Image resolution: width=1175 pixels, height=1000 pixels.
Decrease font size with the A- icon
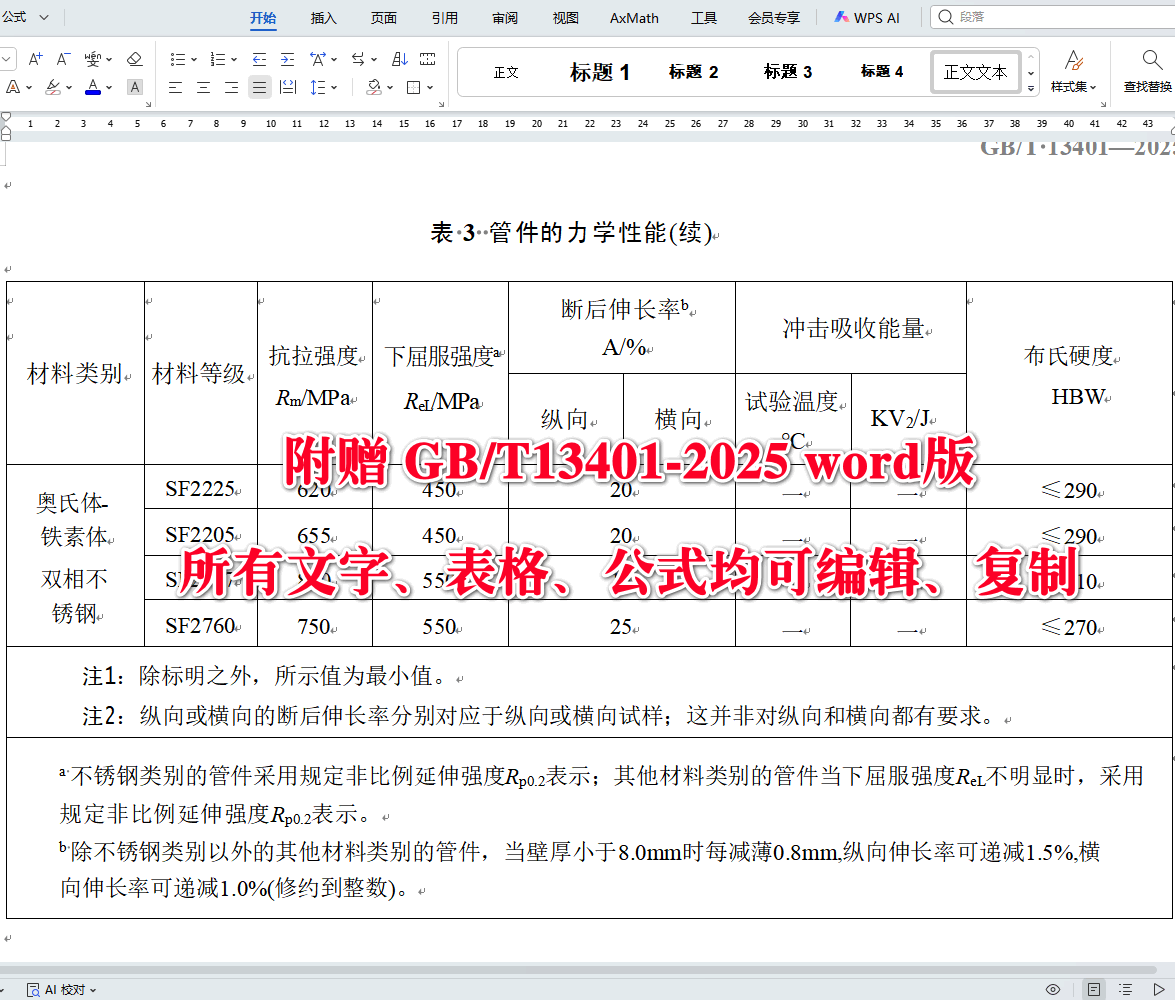click(x=62, y=59)
